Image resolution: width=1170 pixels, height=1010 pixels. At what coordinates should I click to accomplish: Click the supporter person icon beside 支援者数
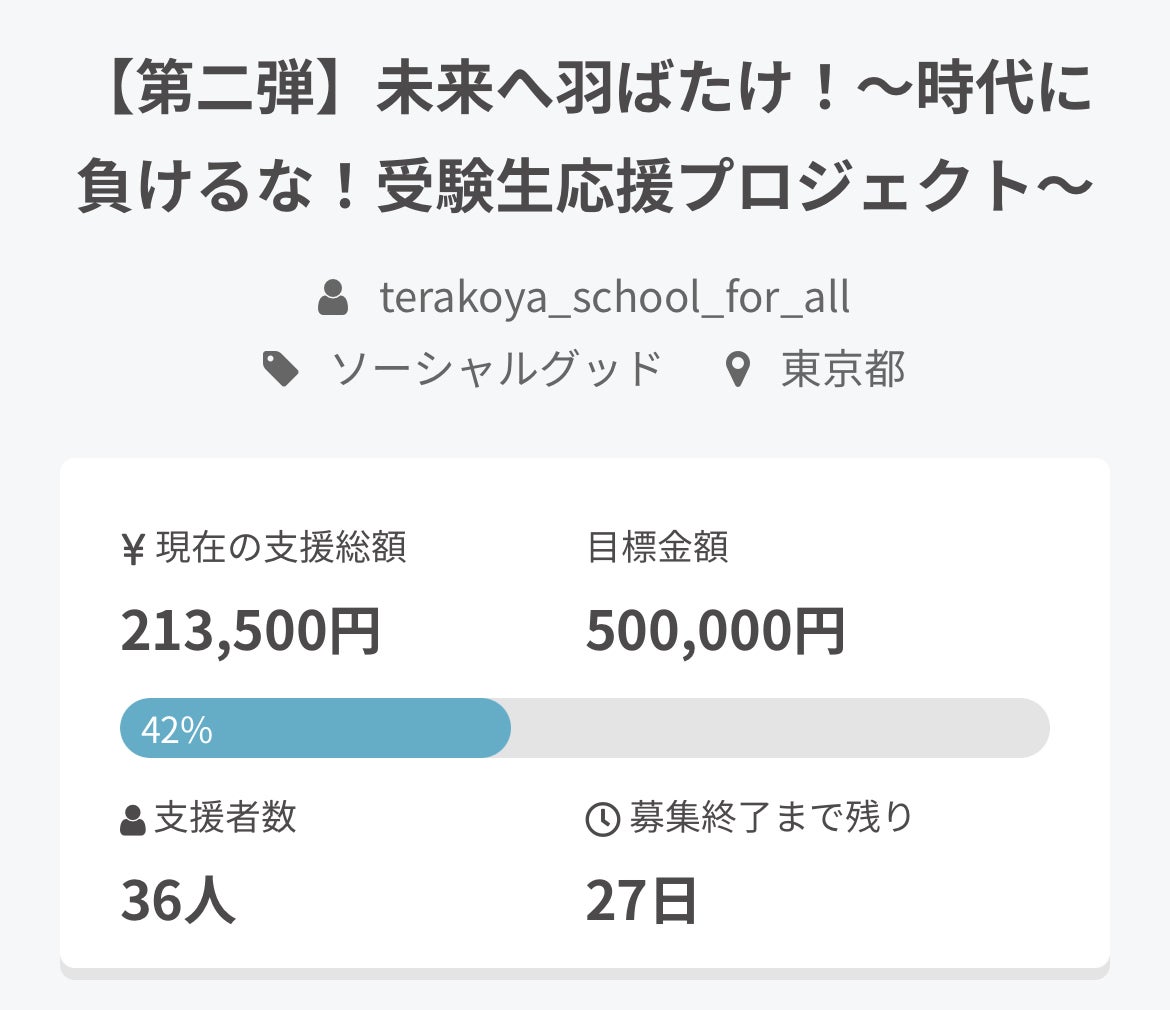tap(133, 820)
